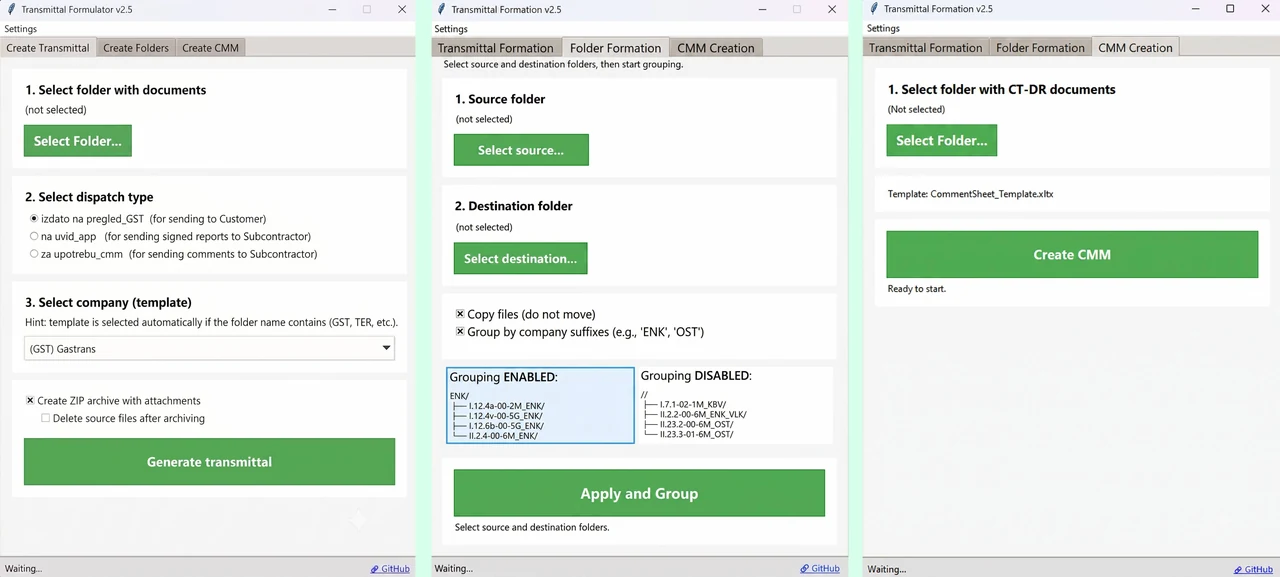Open Settings menu in left window
Viewport: 1280px width, 577px height.
click(x=21, y=29)
